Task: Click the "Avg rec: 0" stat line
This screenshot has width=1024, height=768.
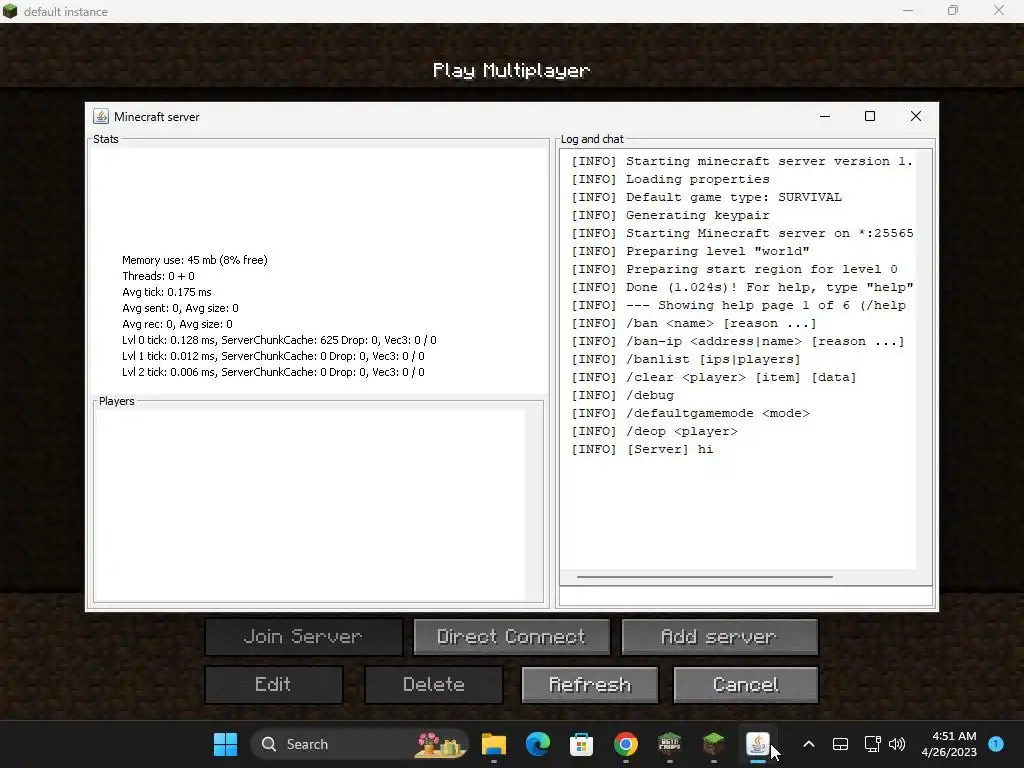Action: pyautogui.click(x=177, y=324)
